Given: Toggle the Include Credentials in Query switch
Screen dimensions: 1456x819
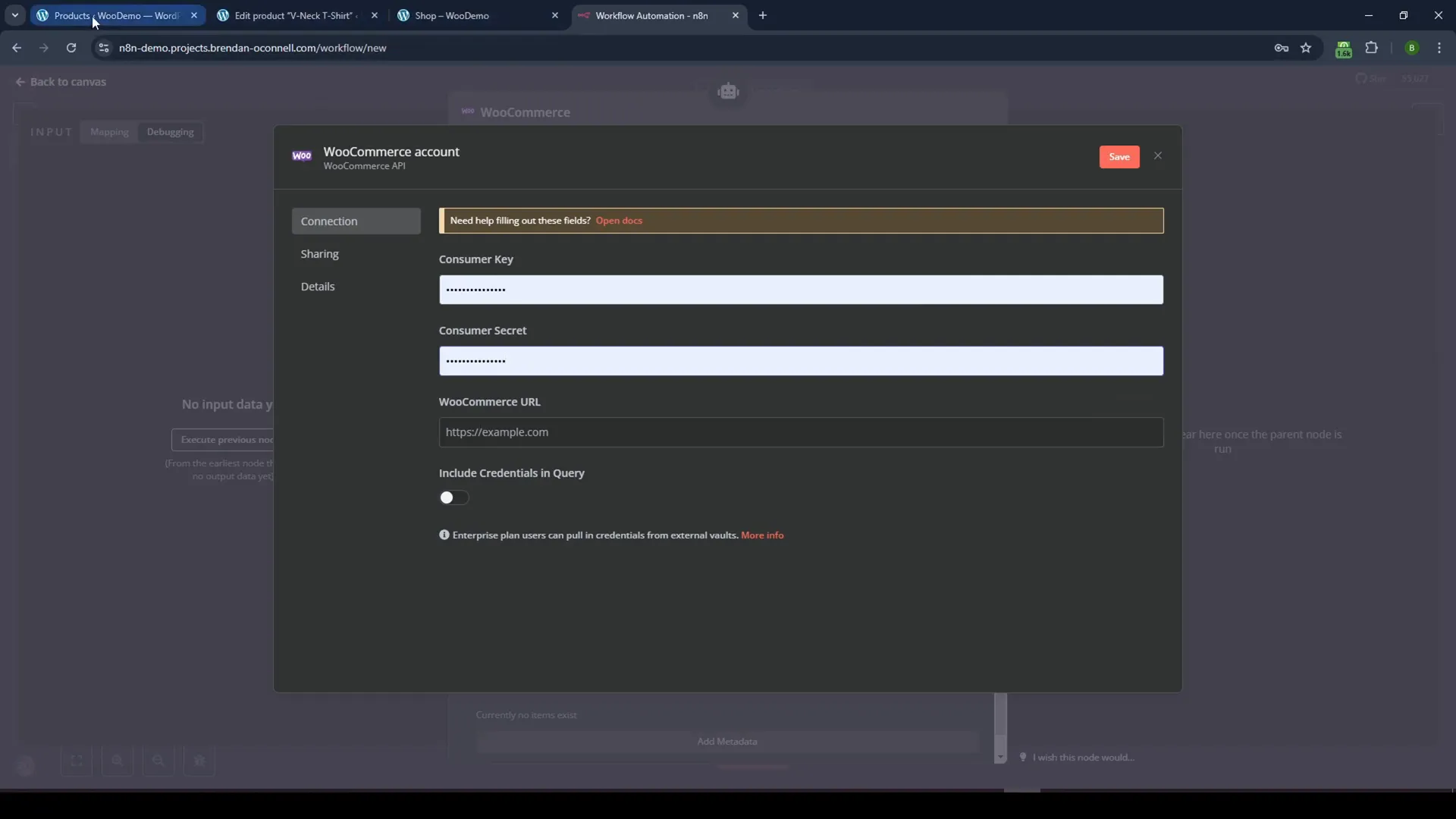Looking at the screenshot, I should [x=452, y=497].
